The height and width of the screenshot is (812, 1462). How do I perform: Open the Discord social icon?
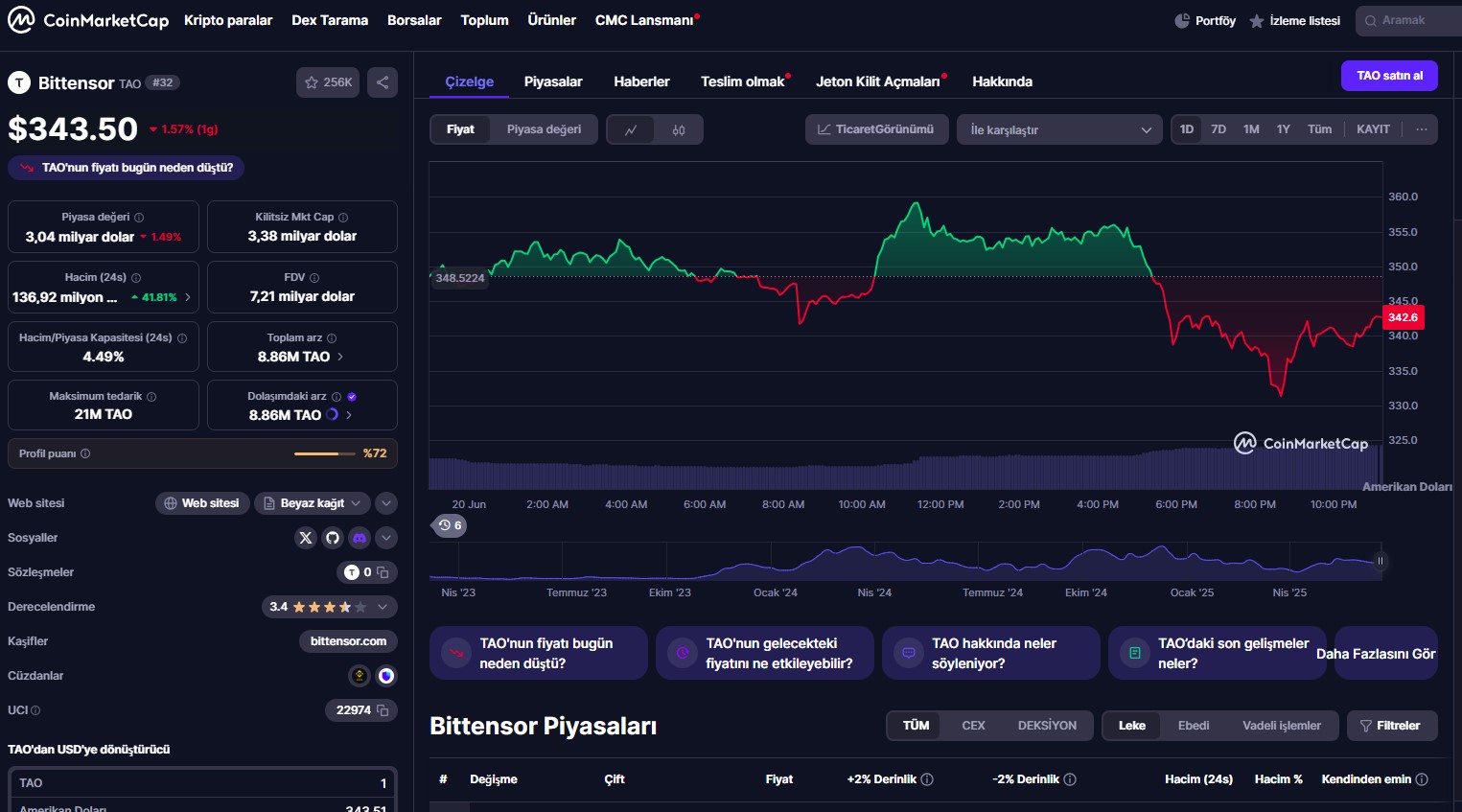click(x=360, y=538)
